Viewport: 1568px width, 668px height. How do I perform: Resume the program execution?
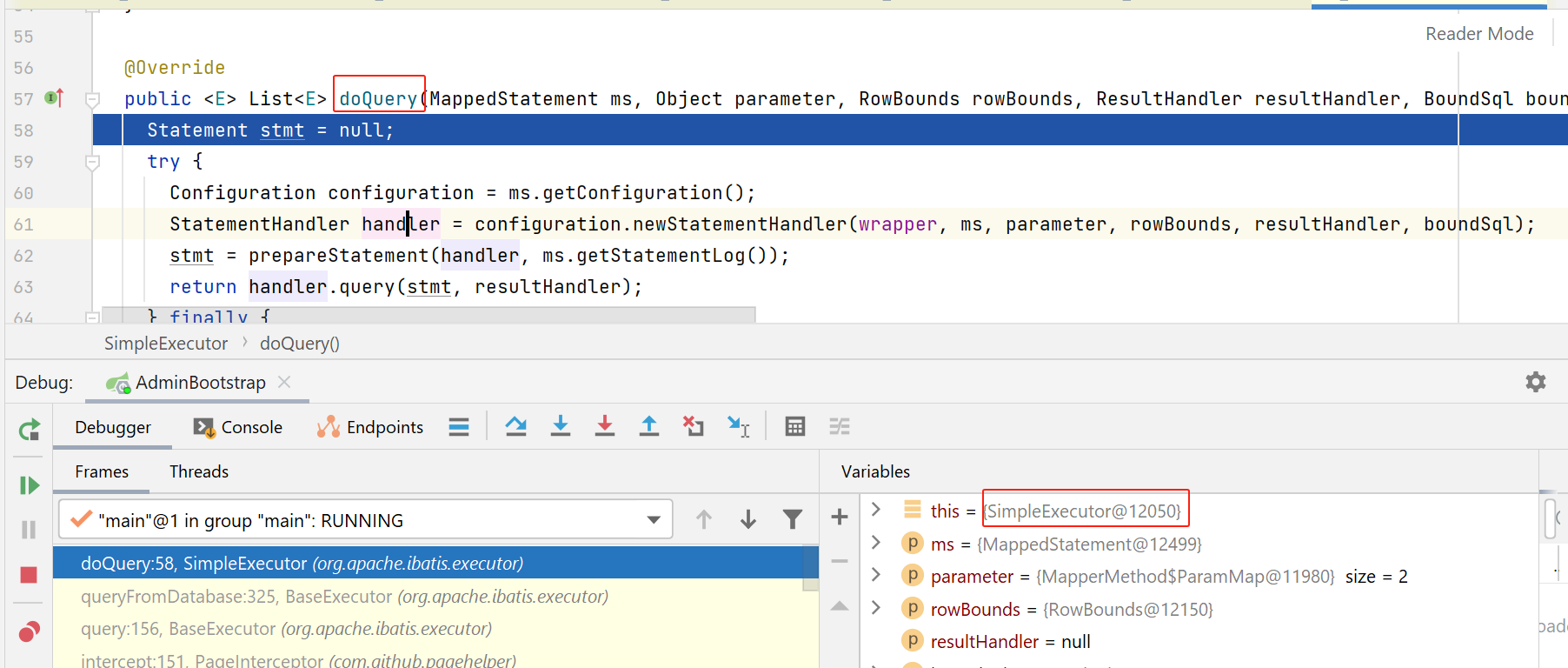point(29,485)
